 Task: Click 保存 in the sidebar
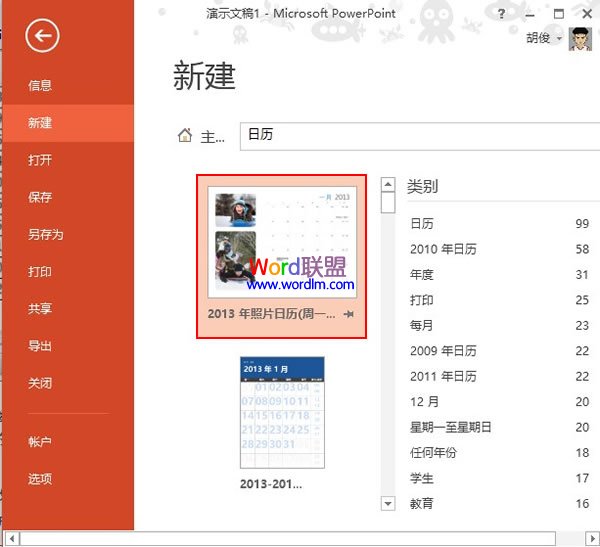point(68,197)
